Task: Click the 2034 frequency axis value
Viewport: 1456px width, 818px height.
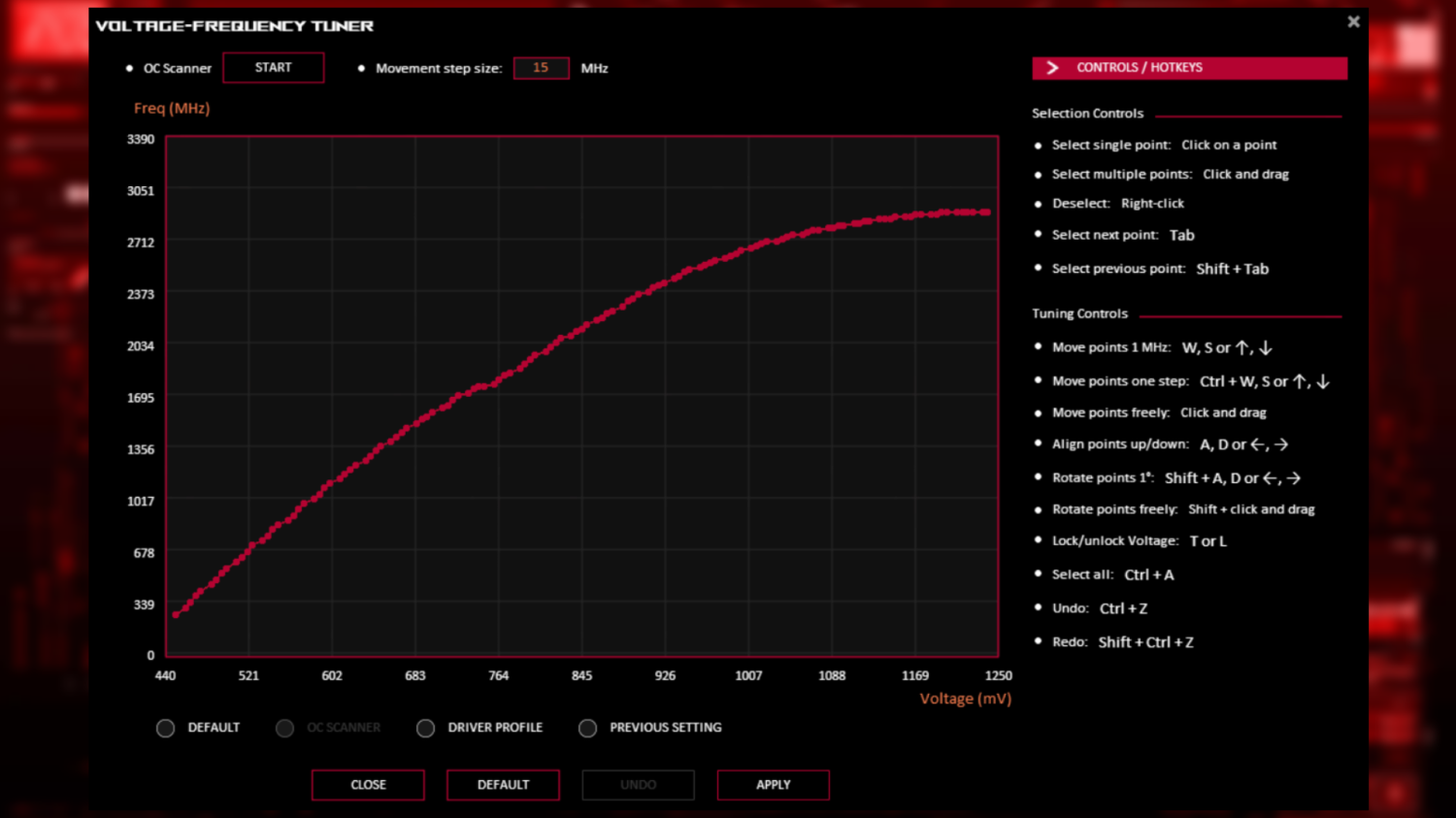Action: point(141,346)
